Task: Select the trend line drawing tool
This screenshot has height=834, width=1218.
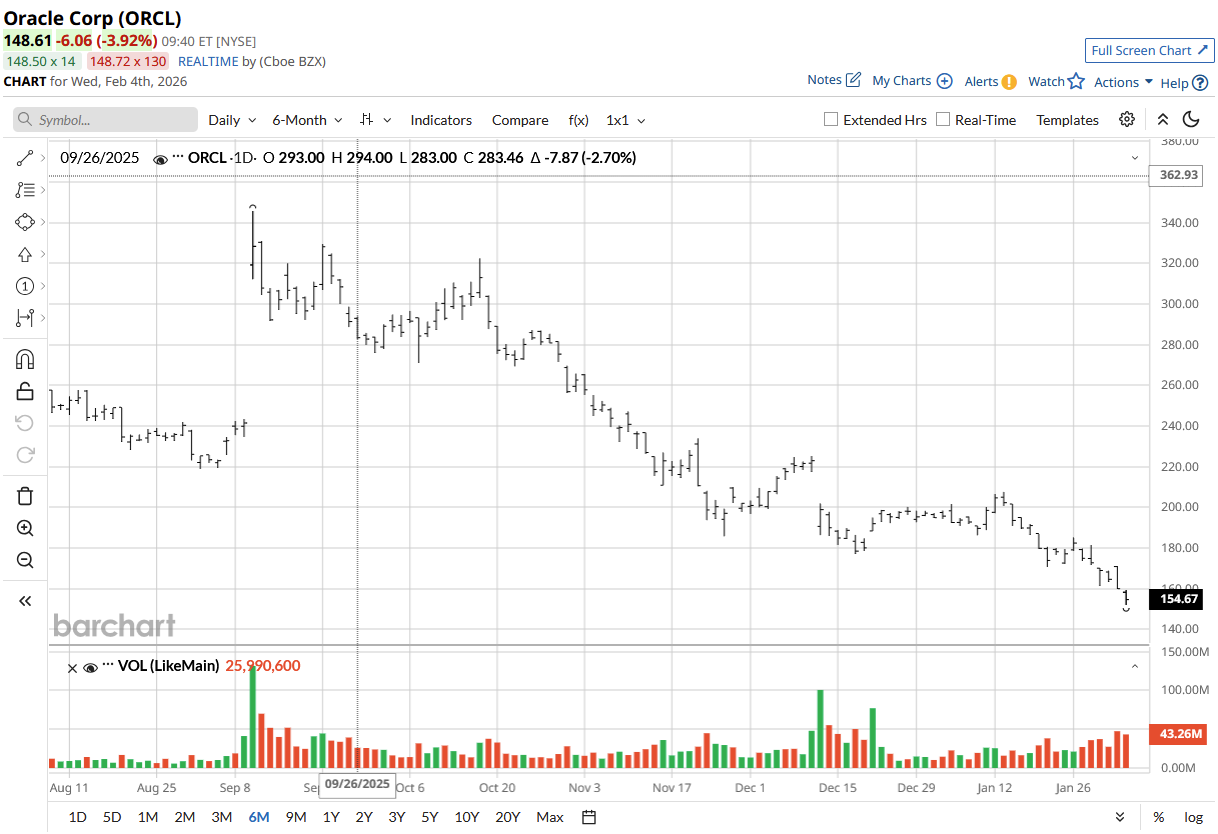Action: tap(25, 158)
